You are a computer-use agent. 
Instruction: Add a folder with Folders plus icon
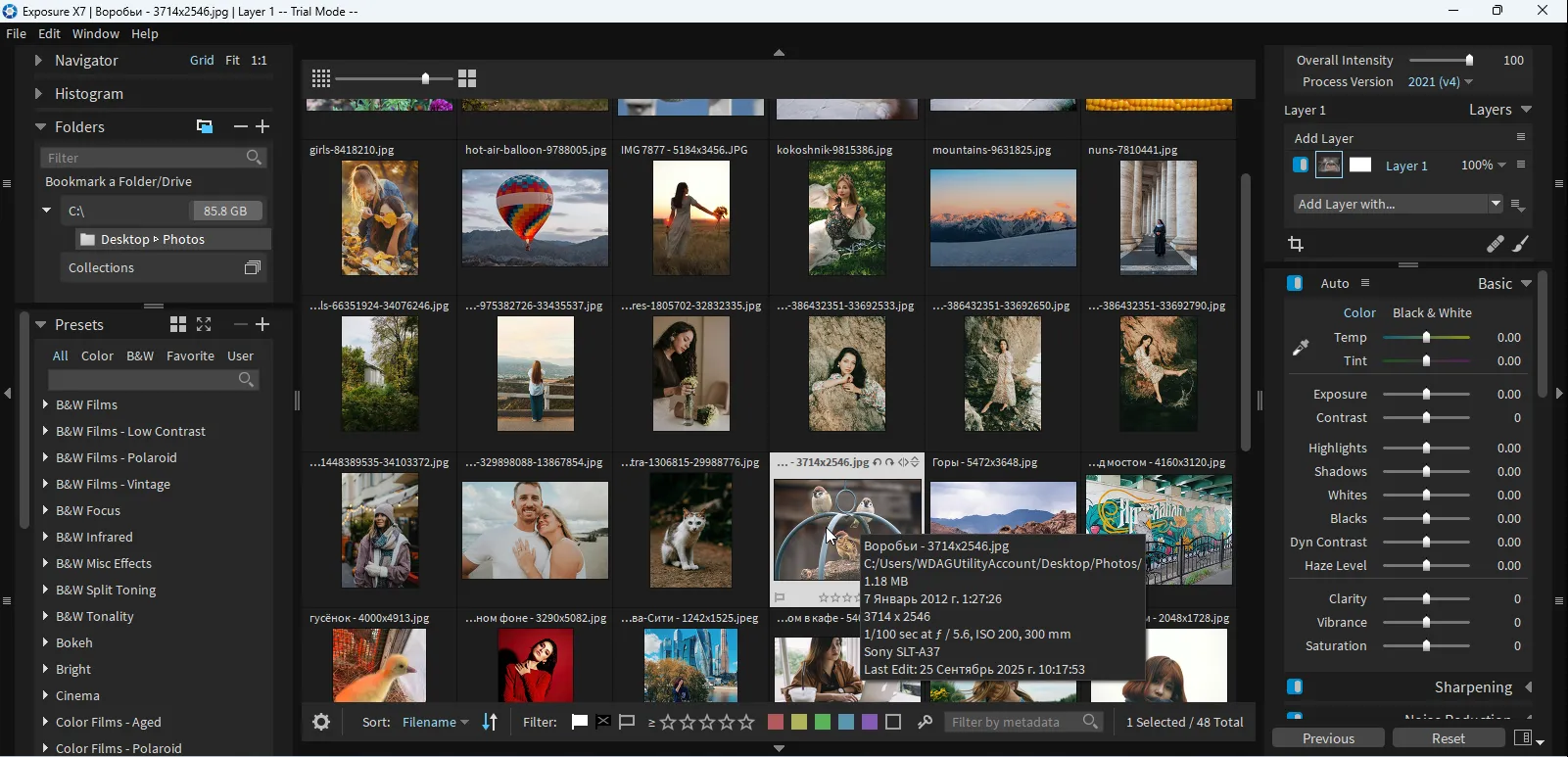262,126
